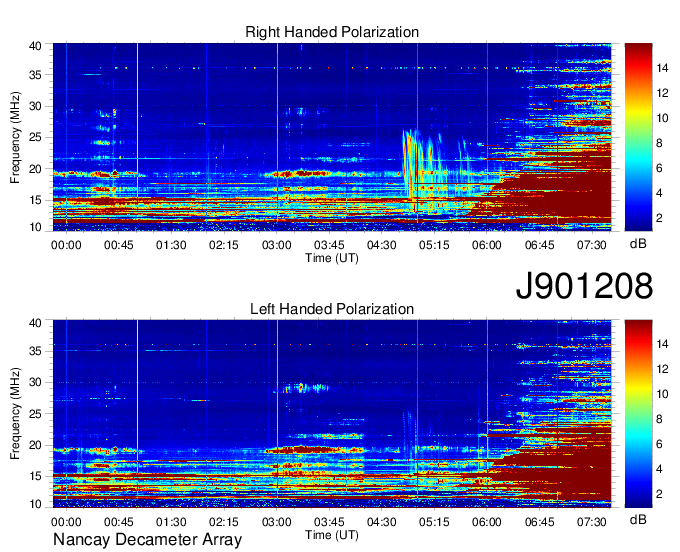
Task: Click the 30 MHz tick of right-handed plot
Action: pyautogui.click(x=35, y=106)
